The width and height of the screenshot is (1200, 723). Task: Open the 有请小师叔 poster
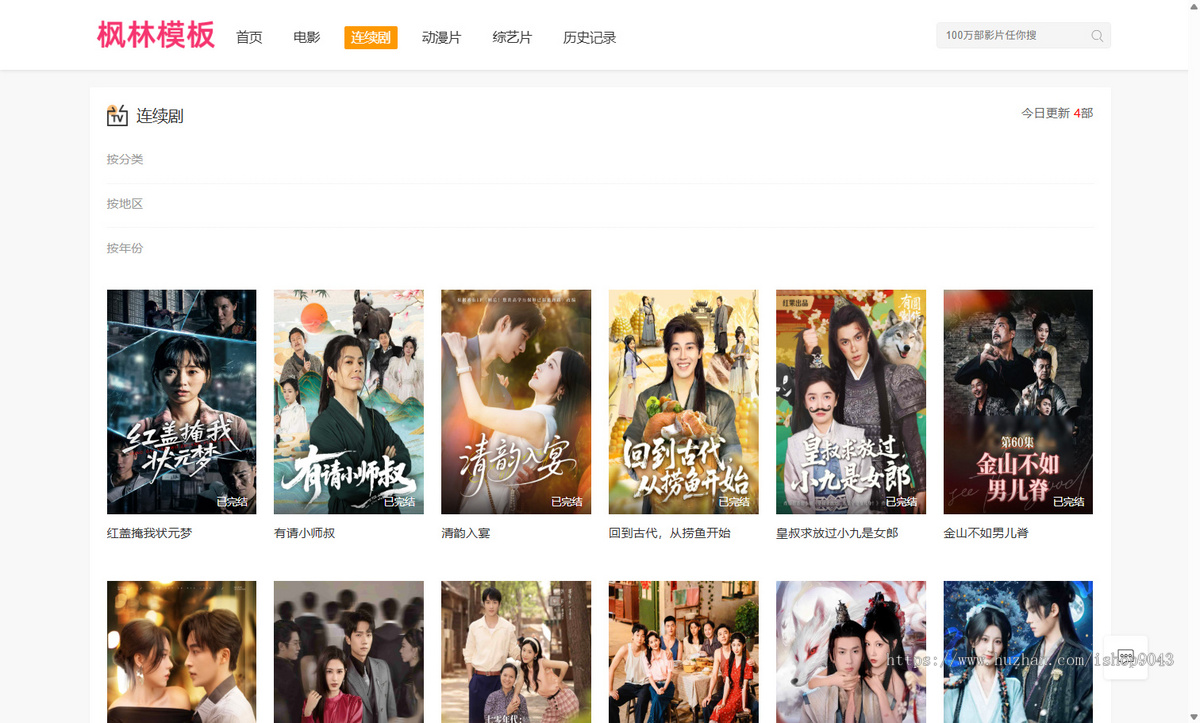coord(349,402)
